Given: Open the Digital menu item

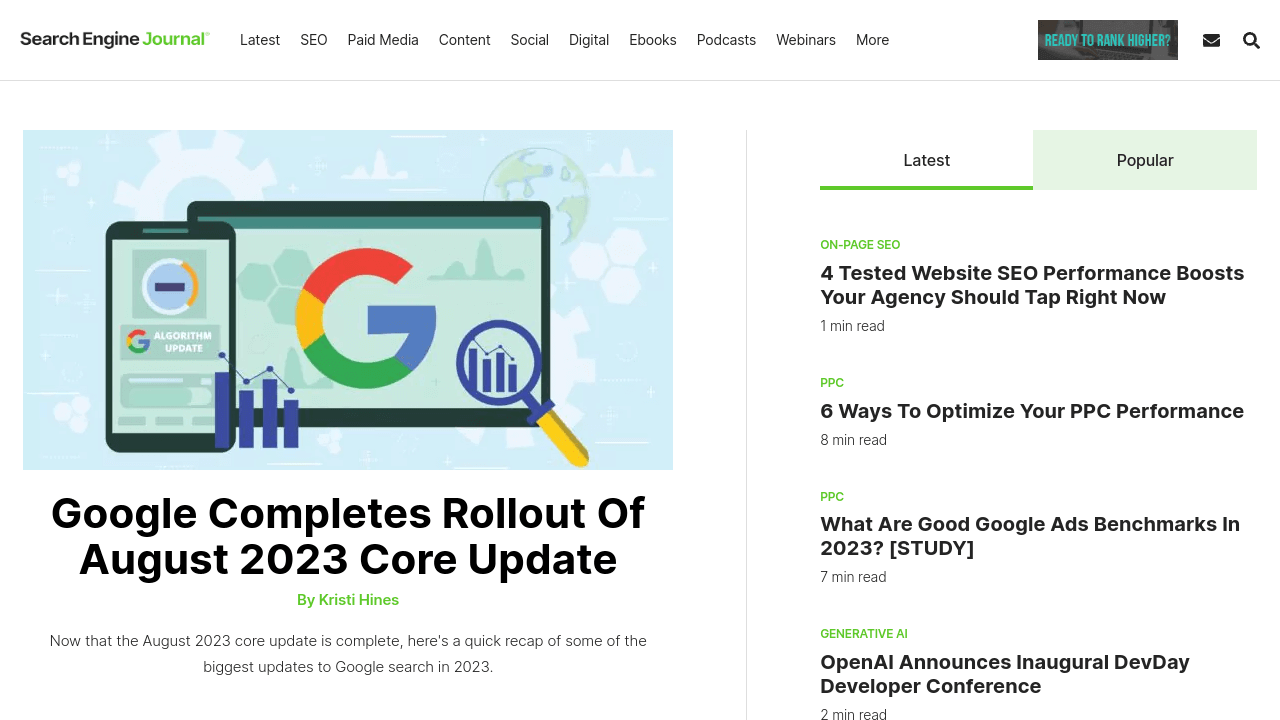Looking at the screenshot, I should pos(589,40).
